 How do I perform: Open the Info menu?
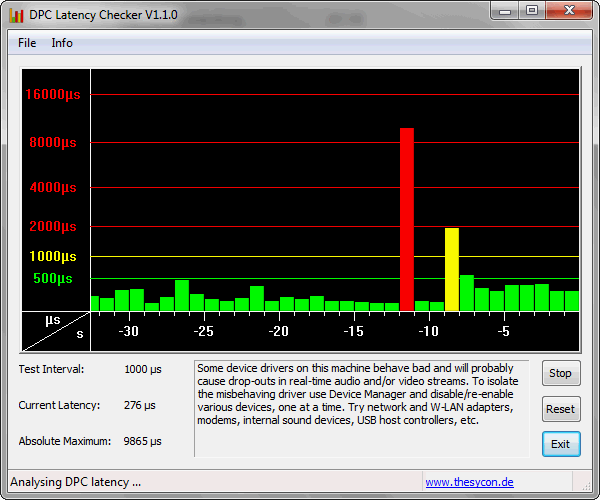(x=62, y=43)
